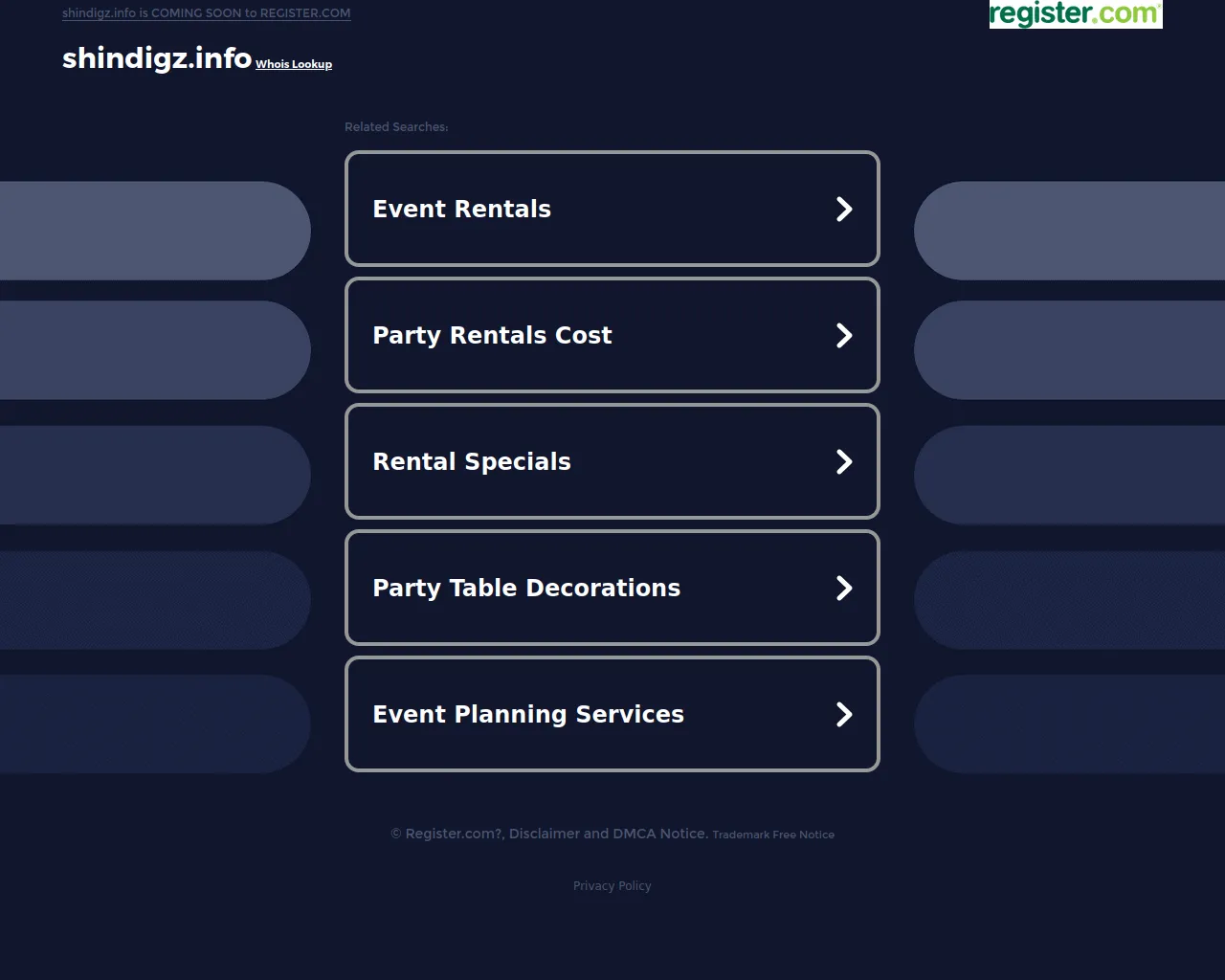Go to Party Table Decorations results
The height and width of the screenshot is (980, 1225).
(526, 589)
